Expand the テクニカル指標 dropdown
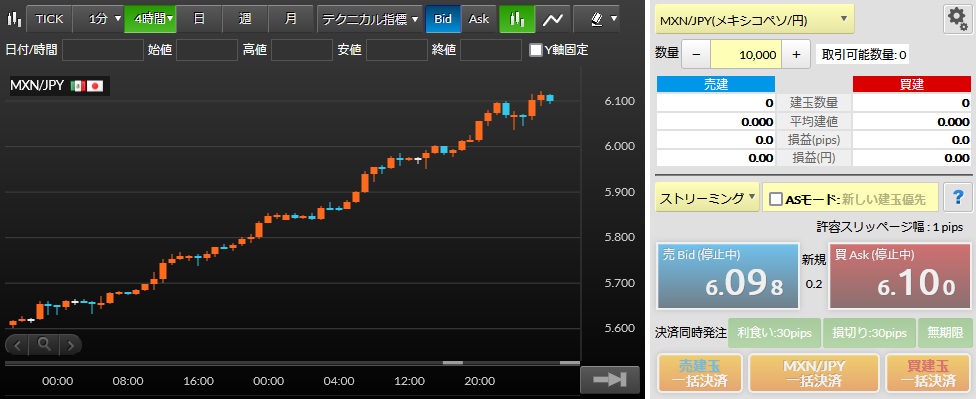The width and height of the screenshot is (976, 399). [x=370, y=19]
